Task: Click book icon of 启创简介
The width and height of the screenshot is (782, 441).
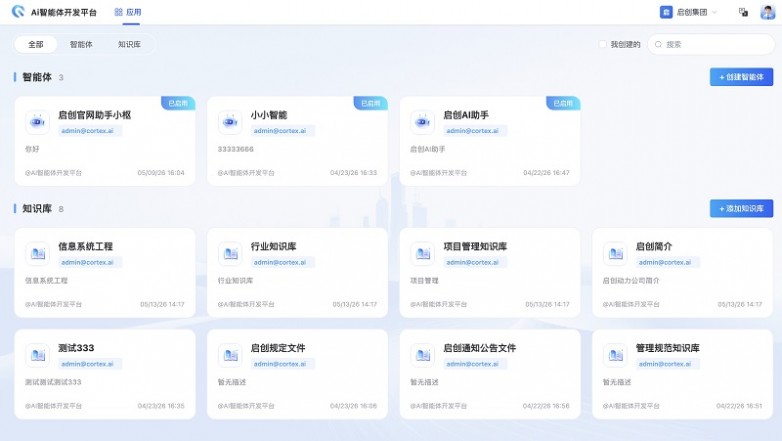Action: (615, 253)
